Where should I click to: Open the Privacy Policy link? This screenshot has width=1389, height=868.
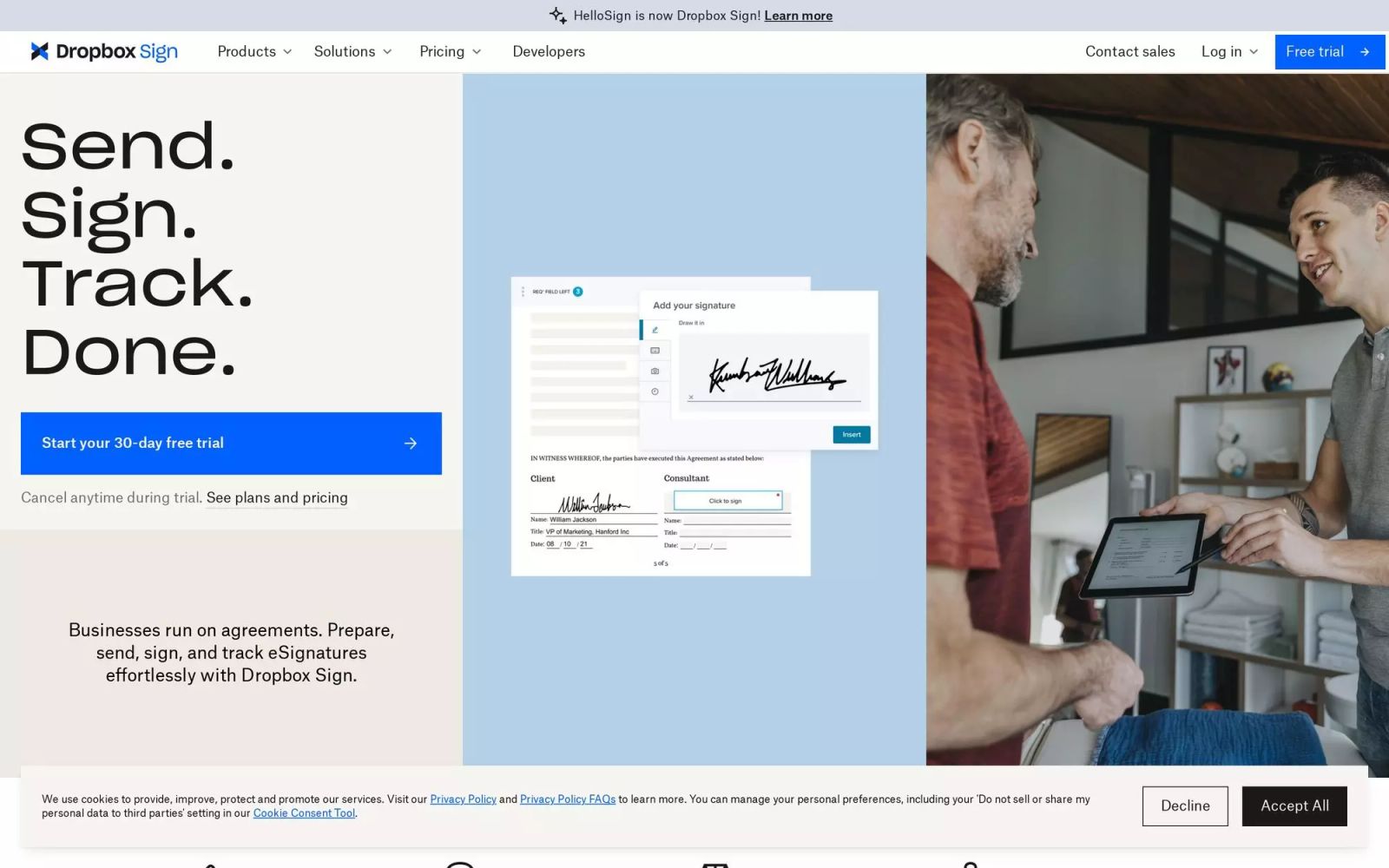coord(464,799)
